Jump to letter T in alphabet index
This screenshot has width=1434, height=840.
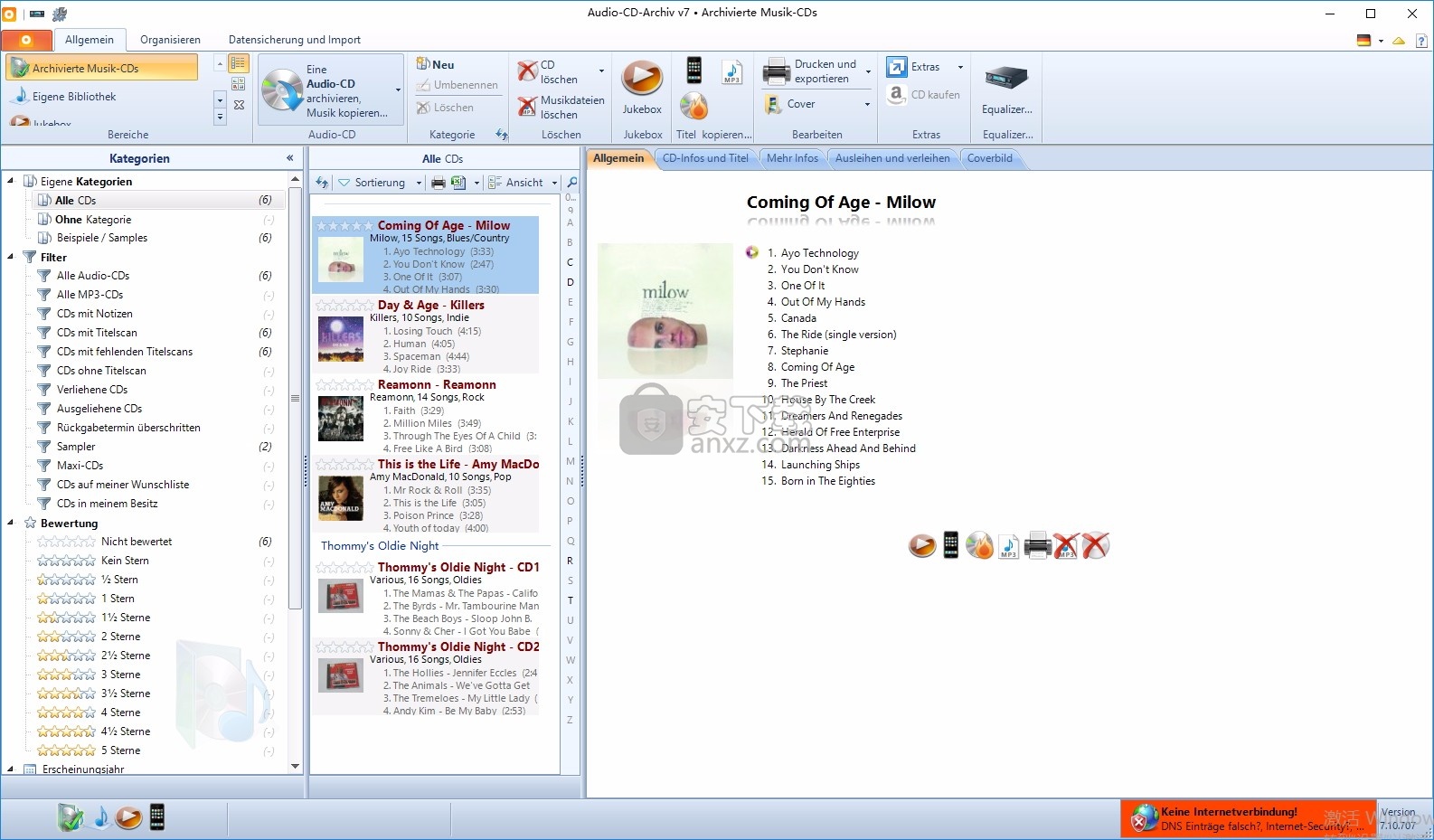point(570,600)
